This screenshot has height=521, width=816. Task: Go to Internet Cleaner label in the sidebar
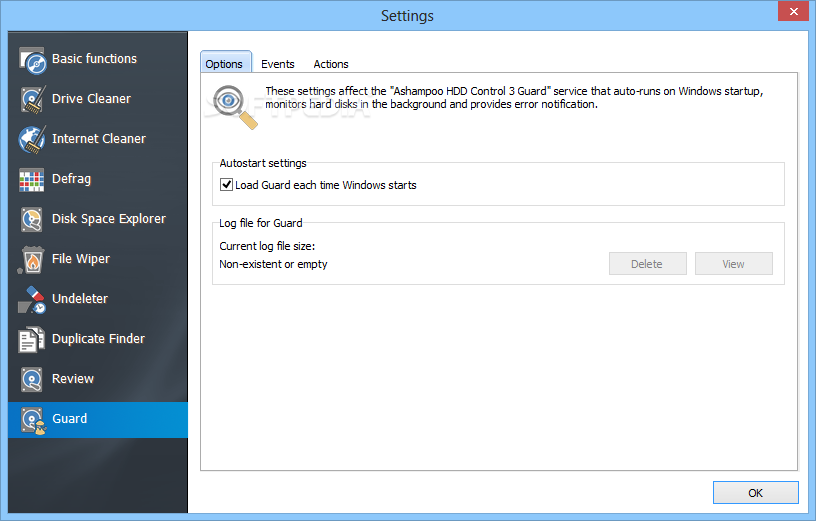99,139
